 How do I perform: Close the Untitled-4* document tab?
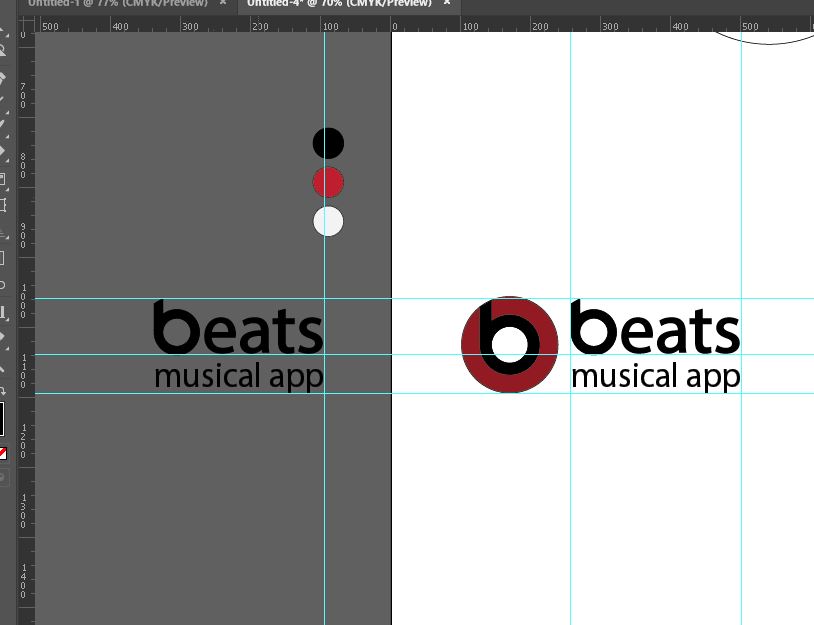(x=446, y=3)
